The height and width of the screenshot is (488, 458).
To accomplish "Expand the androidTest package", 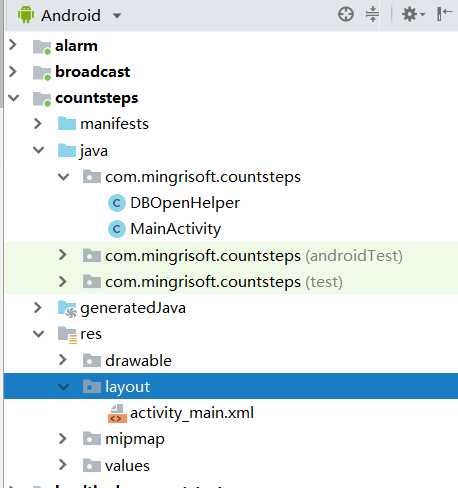I will coord(62,255).
